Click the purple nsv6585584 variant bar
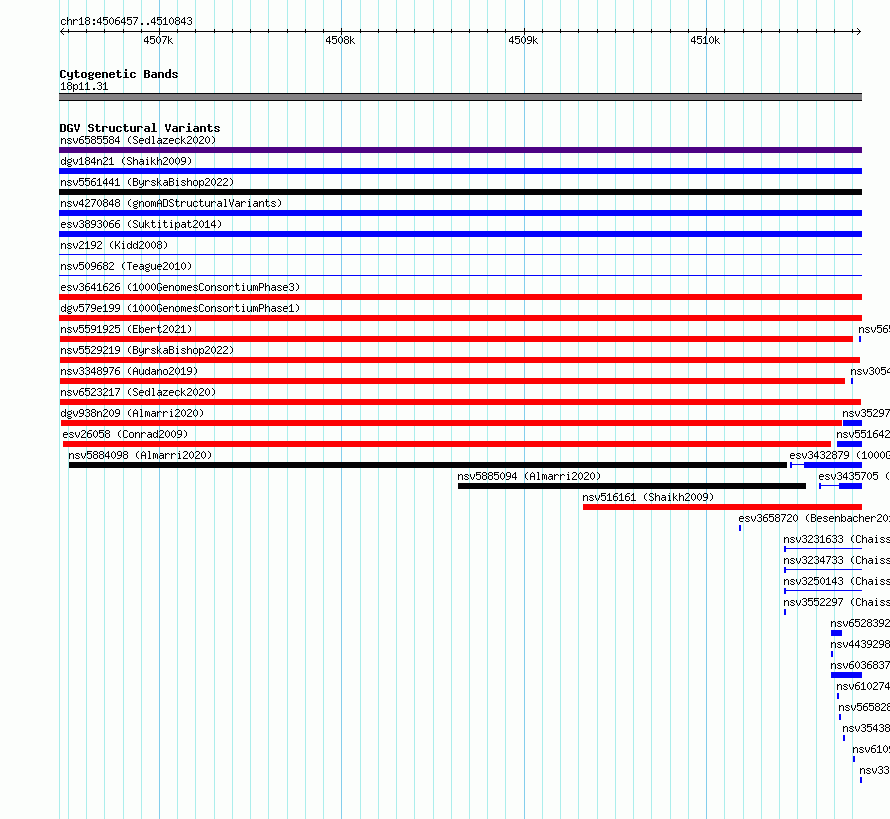Screen dimensions: 890x819 tap(460, 150)
